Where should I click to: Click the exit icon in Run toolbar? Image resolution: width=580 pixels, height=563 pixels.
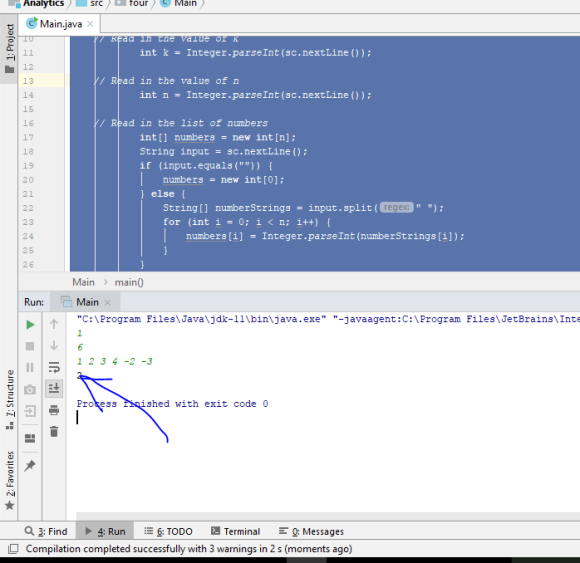click(x=30, y=411)
